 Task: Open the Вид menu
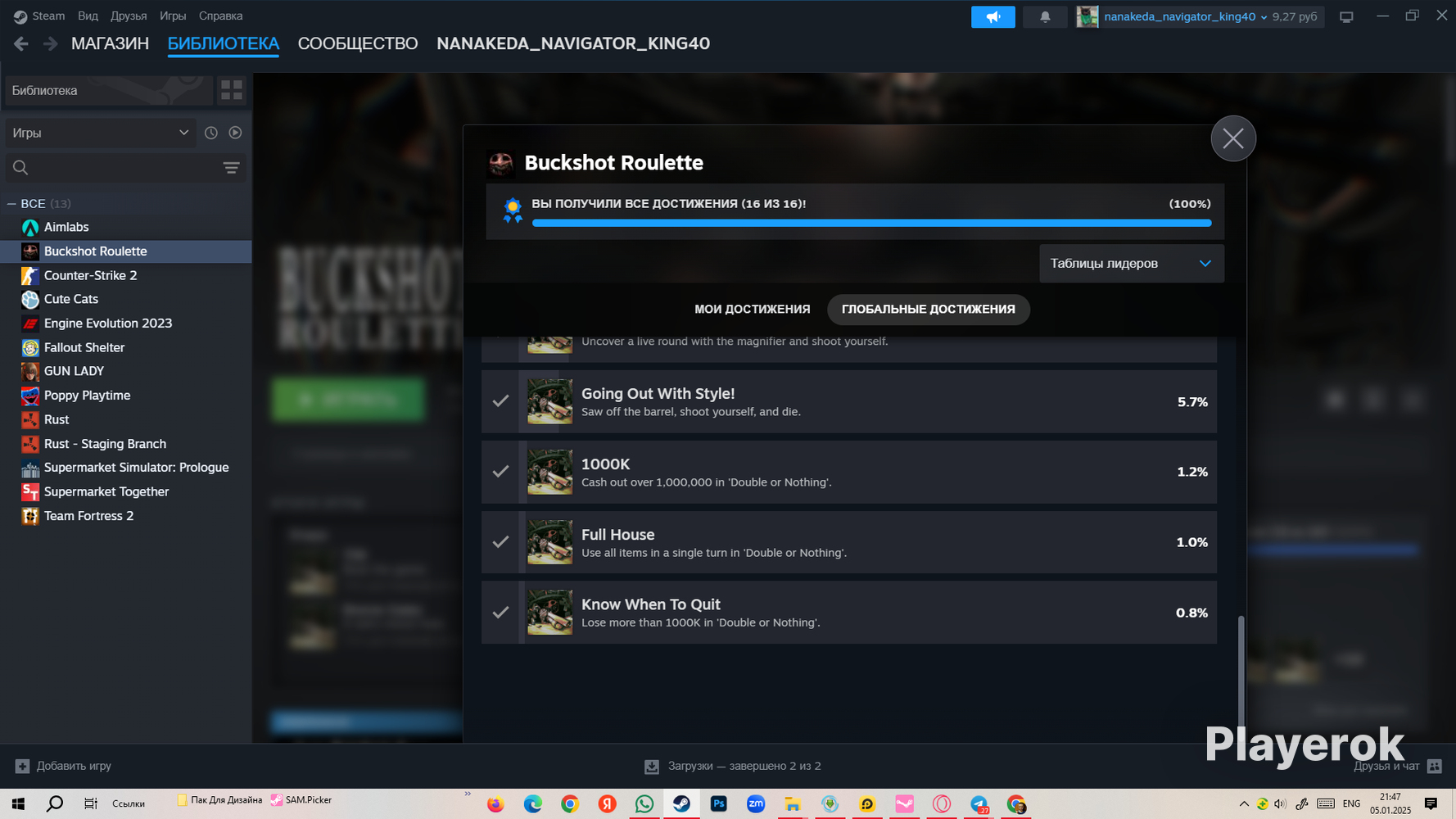pos(88,16)
